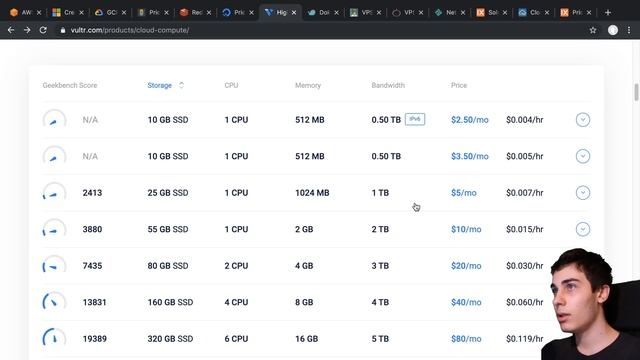Go forward in browser history
Screen dimensions: 640x360
click(27, 30)
